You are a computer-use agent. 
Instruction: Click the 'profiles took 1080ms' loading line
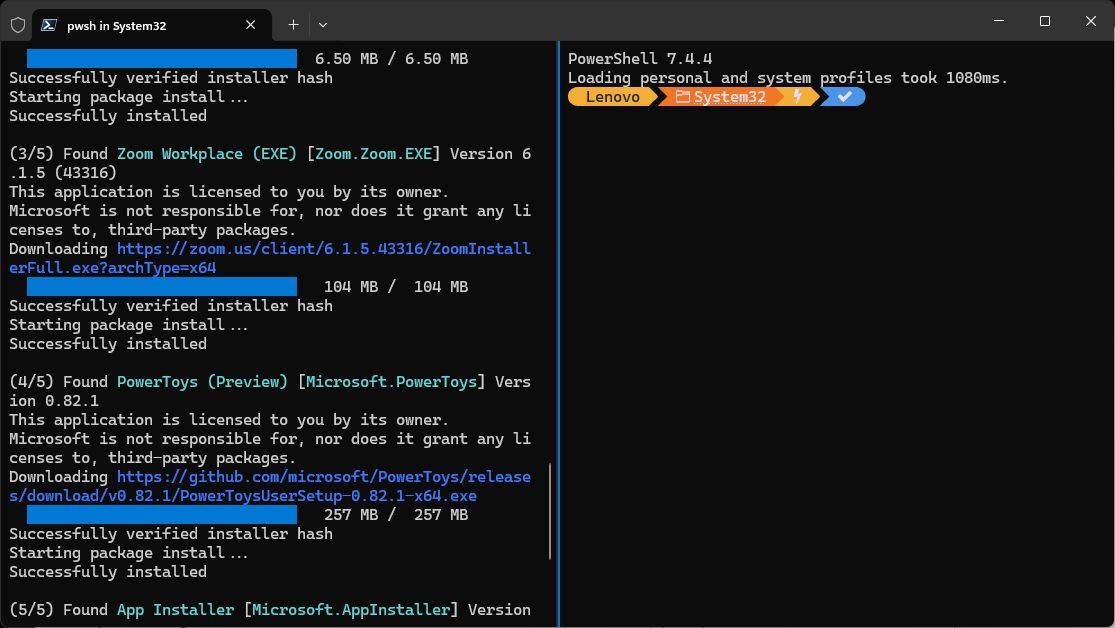point(788,78)
